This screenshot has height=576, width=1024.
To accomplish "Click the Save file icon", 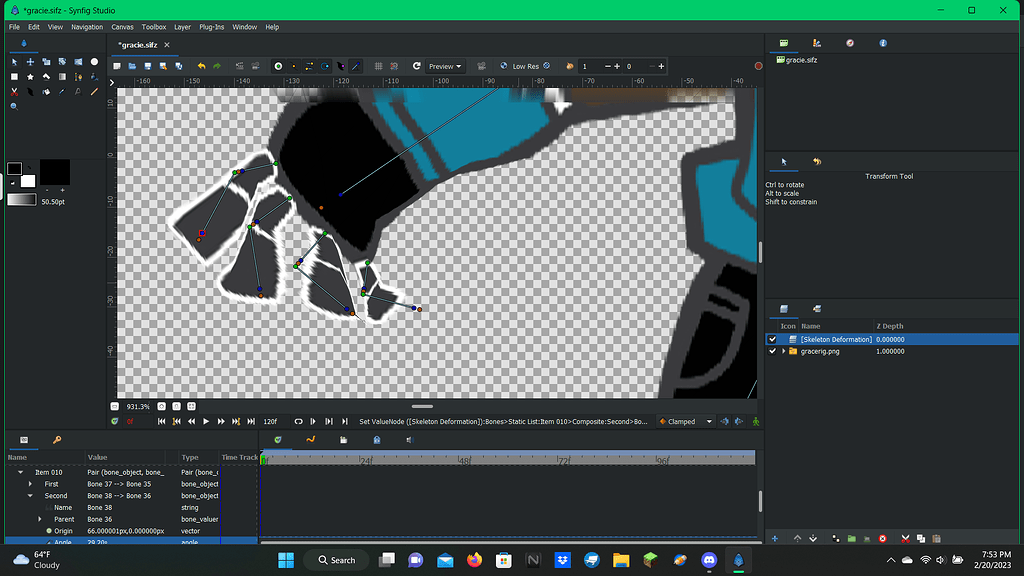I will click(x=147, y=66).
